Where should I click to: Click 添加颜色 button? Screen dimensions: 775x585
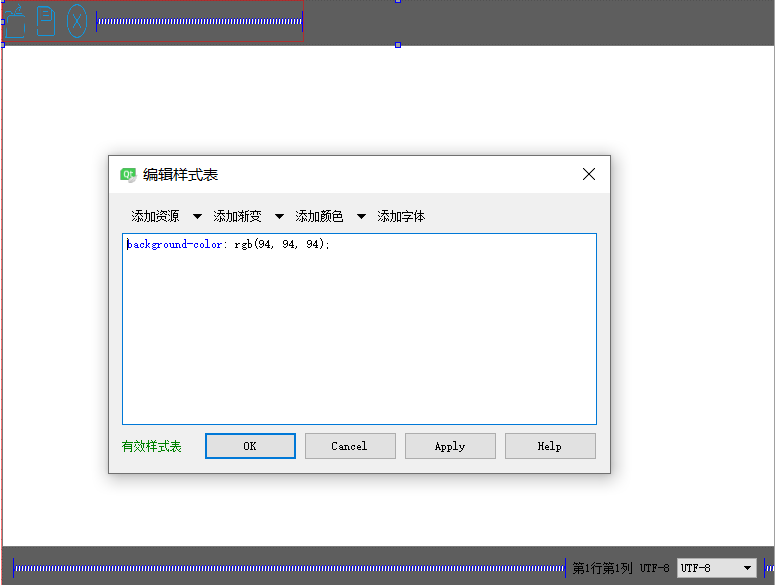pos(319,216)
